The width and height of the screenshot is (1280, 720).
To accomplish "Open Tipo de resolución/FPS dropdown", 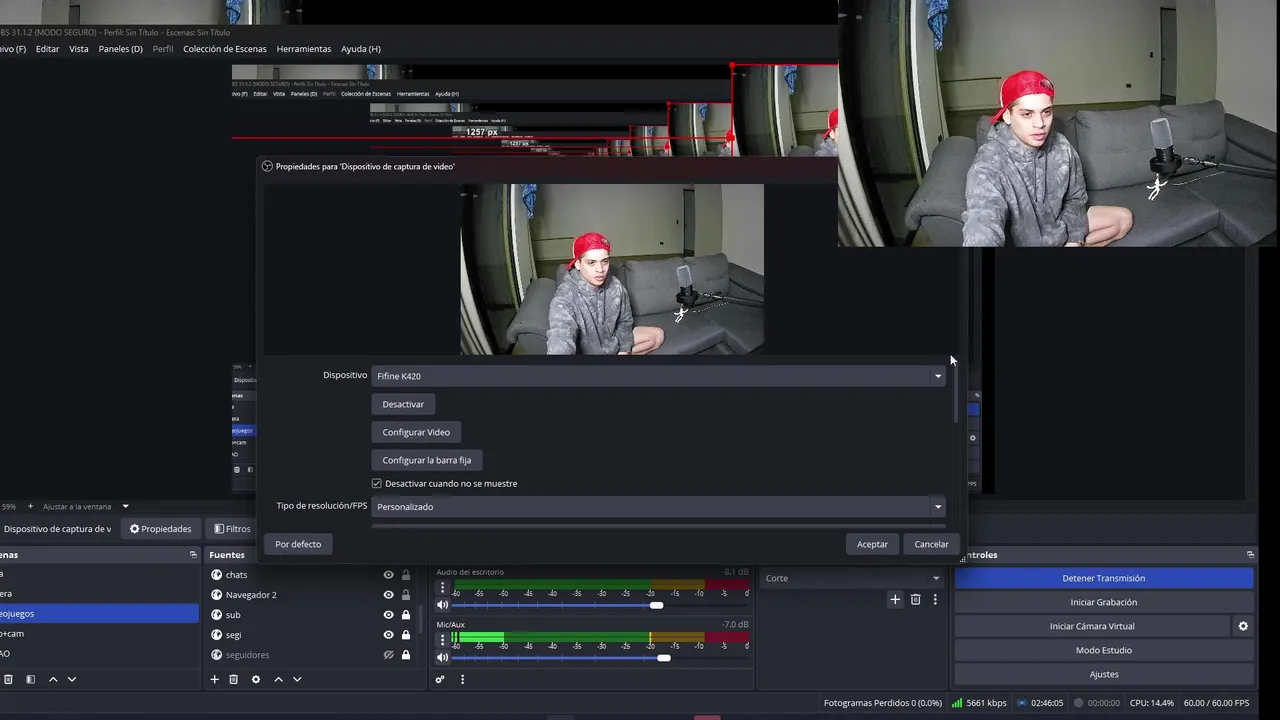I will [659, 507].
